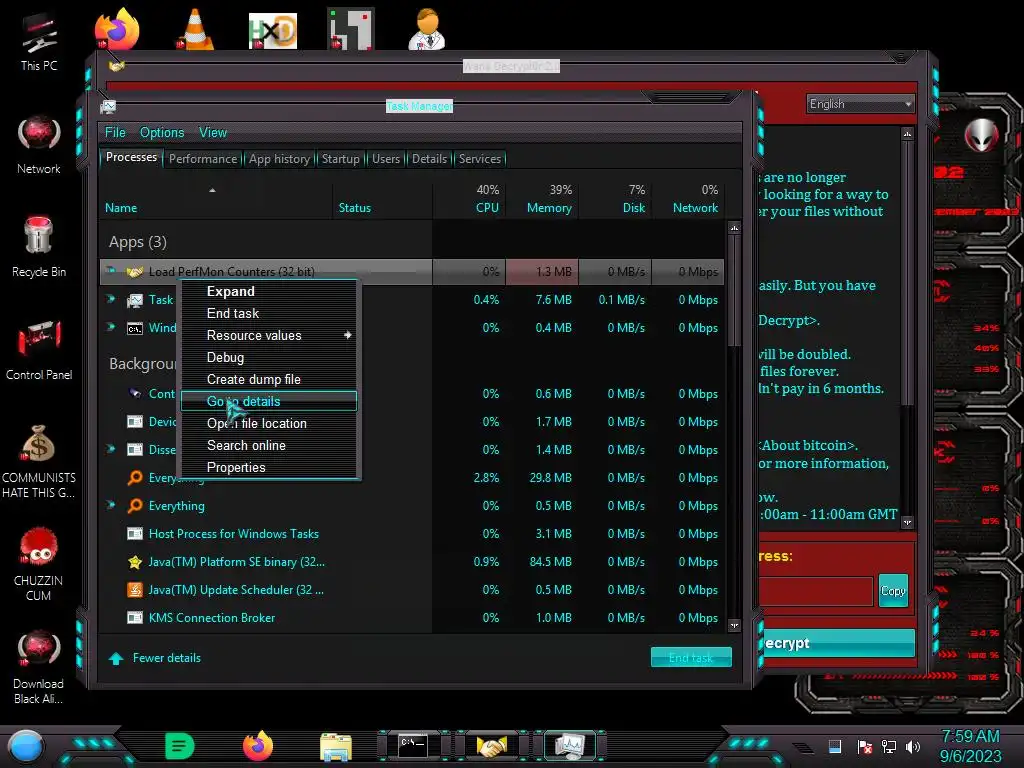Switch to the Users tab
Image resolution: width=1024 pixels, height=768 pixels.
pyautogui.click(x=386, y=159)
